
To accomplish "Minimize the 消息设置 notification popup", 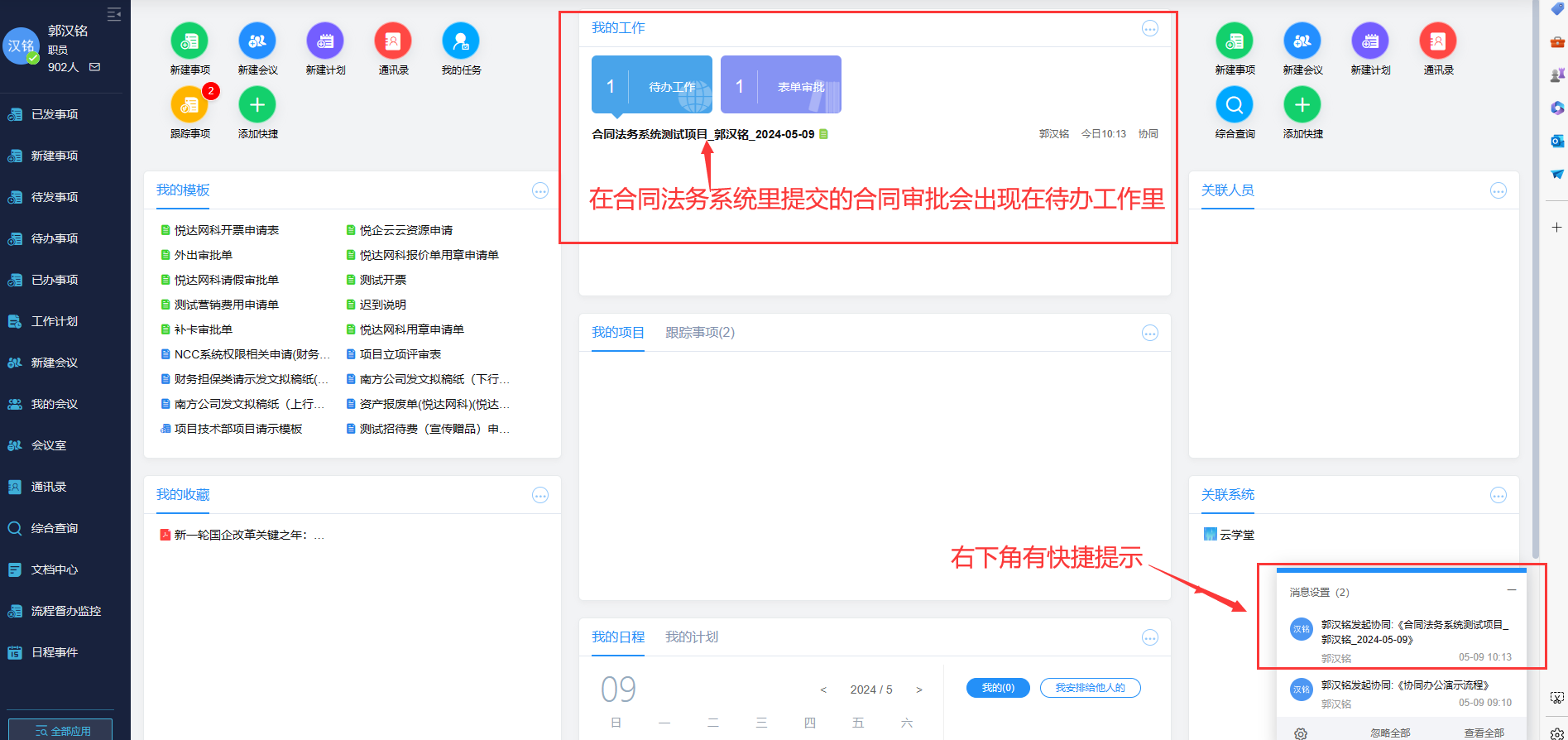I will [1511, 590].
